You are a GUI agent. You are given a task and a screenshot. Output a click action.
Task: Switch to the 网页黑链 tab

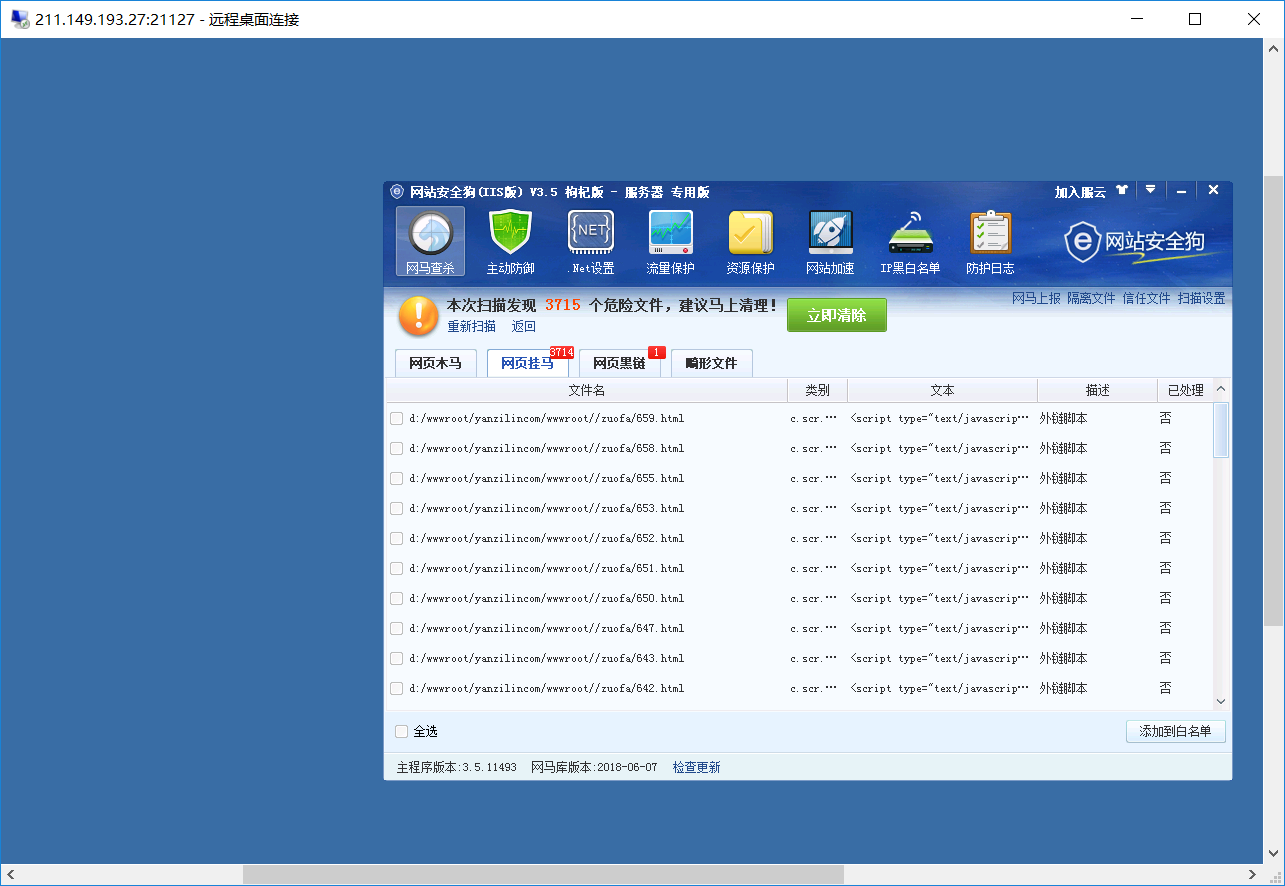(619, 364)
